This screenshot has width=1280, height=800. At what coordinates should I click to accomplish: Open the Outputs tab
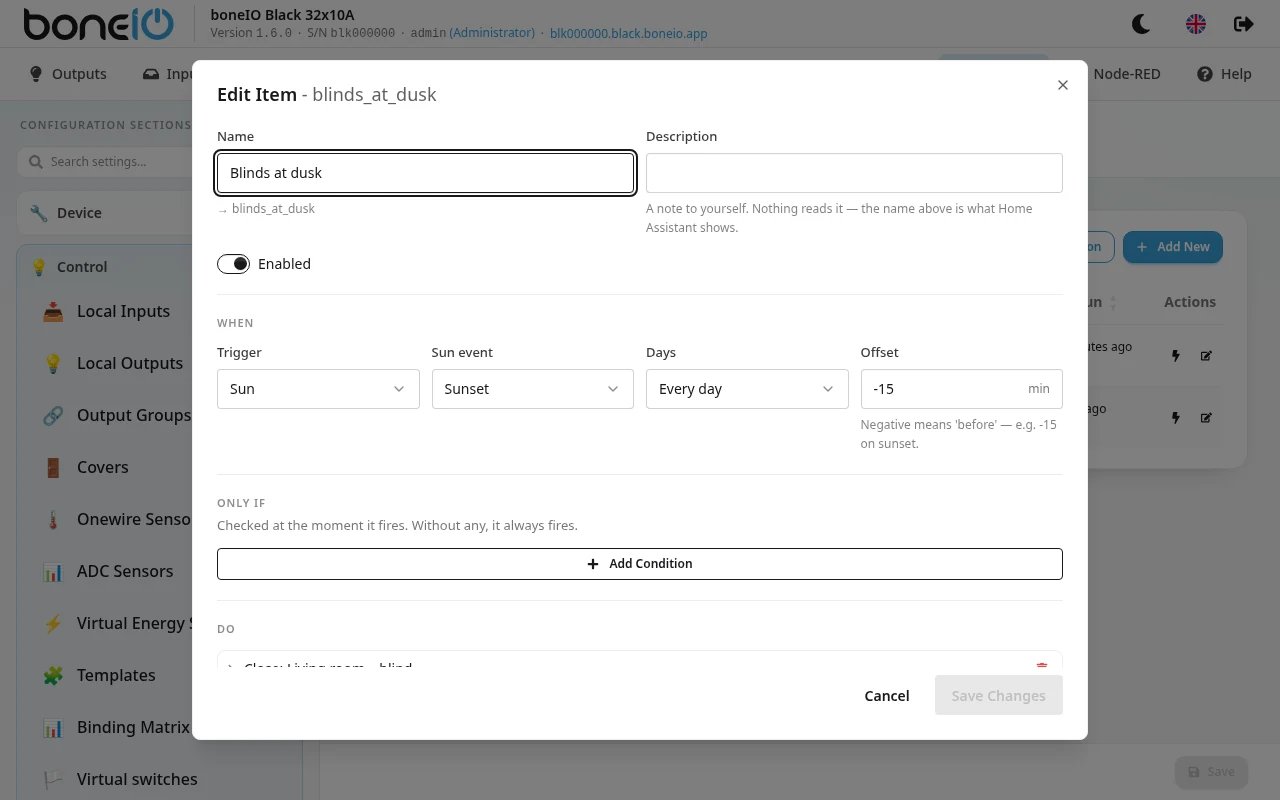pyautogui.click(x=68, y=74)
